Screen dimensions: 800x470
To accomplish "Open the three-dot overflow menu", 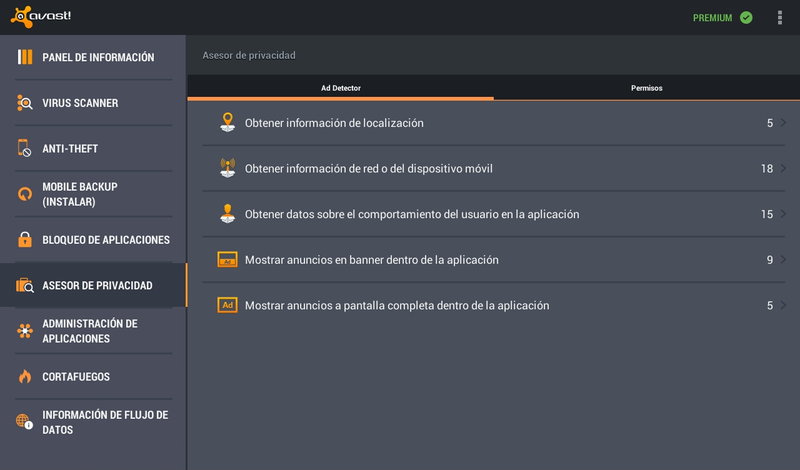I will (x=780, y=17).
